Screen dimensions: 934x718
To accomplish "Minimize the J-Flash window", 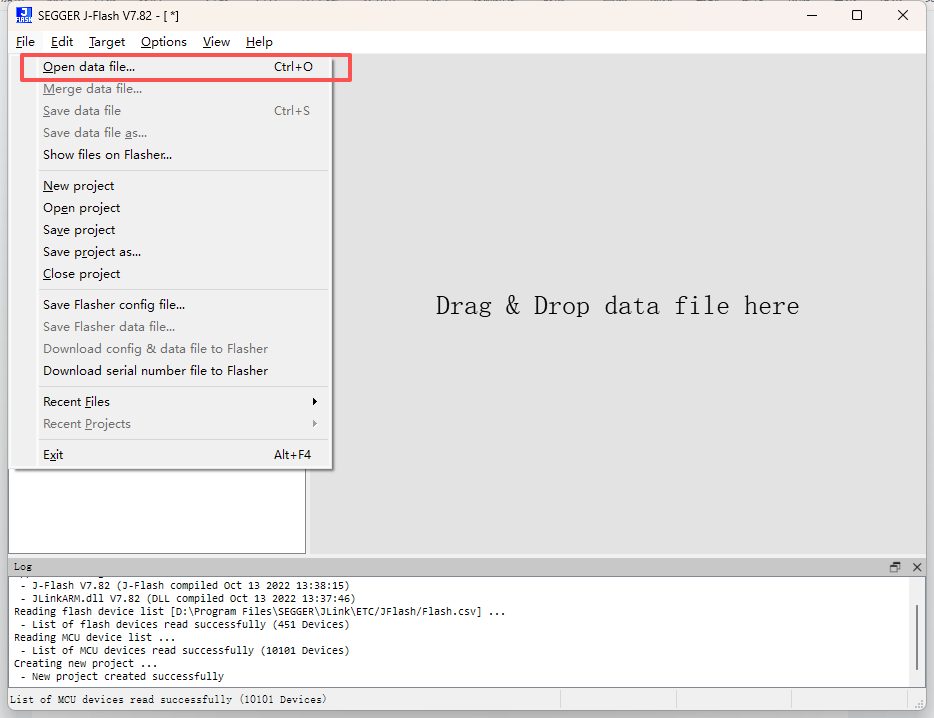I will tap(811, 15).
